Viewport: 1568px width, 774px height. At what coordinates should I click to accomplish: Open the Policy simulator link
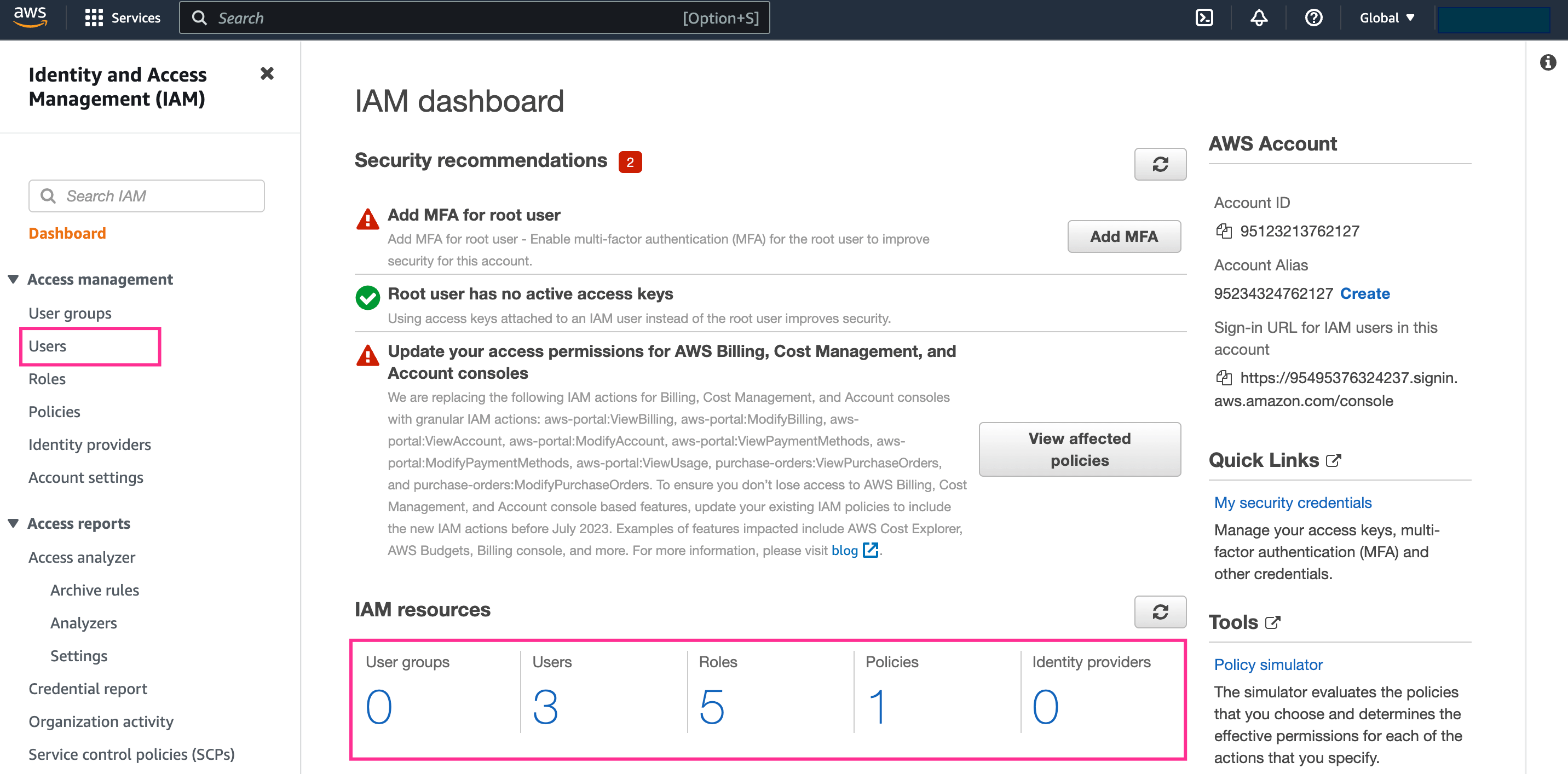pos(1269,665)
